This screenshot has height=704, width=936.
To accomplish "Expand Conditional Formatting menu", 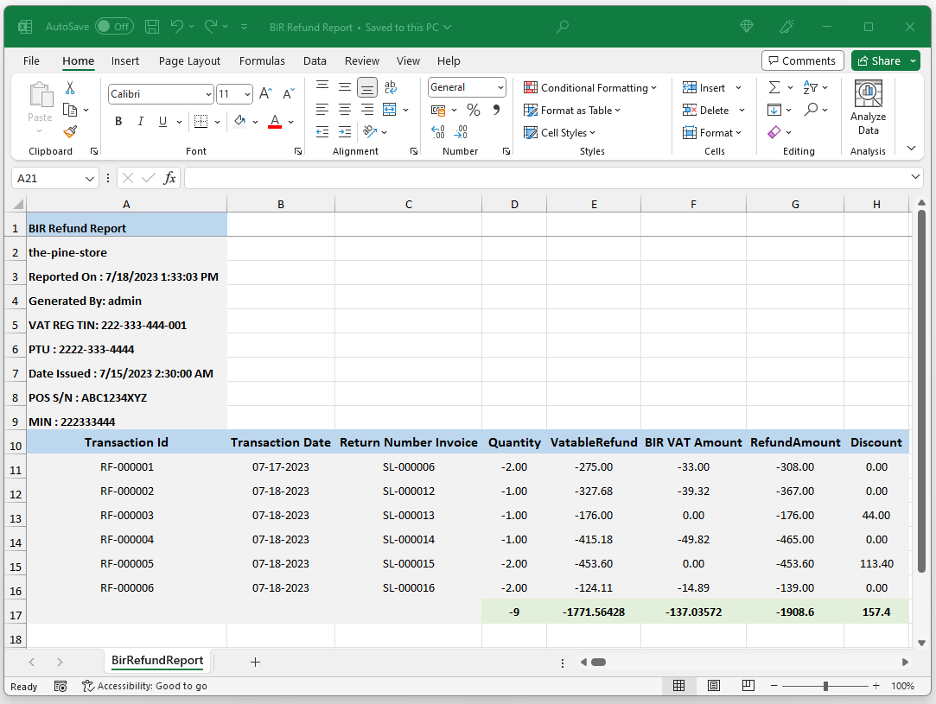I will click(x=591, y=88).
